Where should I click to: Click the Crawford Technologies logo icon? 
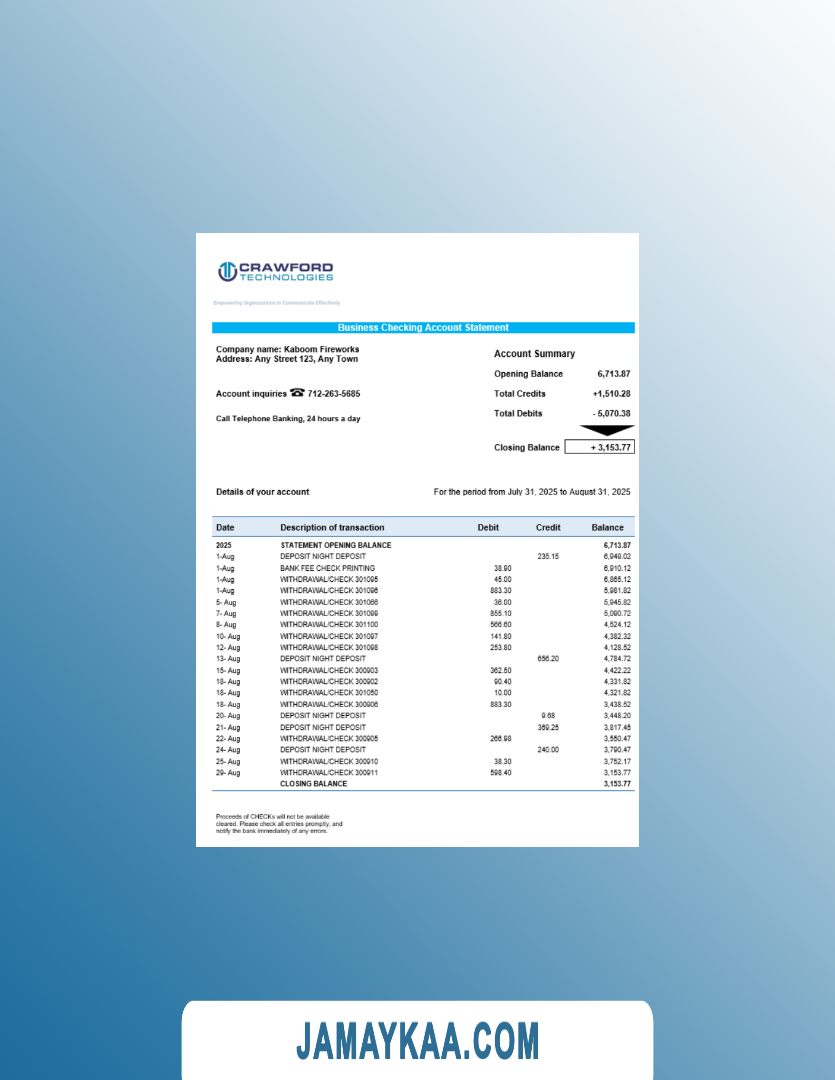227,271
